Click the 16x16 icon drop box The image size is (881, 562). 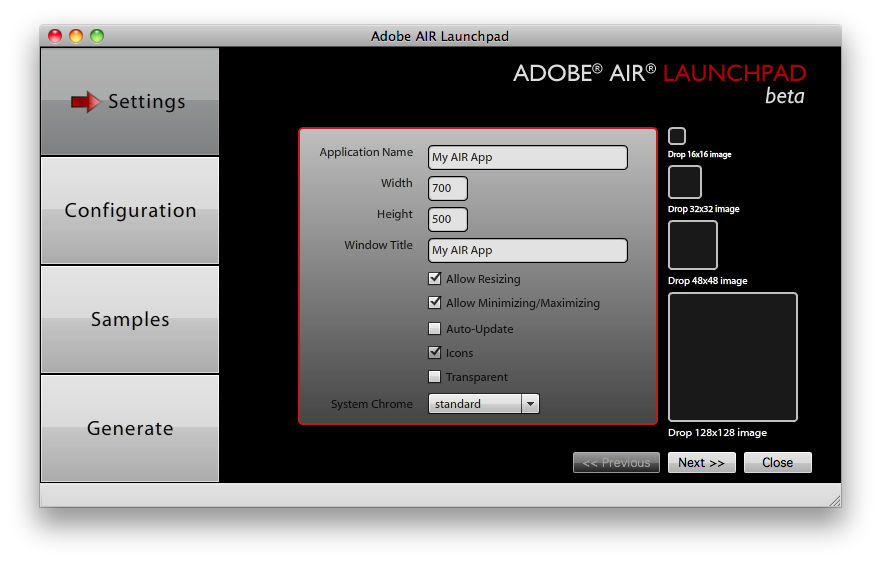tap(677, 136)
